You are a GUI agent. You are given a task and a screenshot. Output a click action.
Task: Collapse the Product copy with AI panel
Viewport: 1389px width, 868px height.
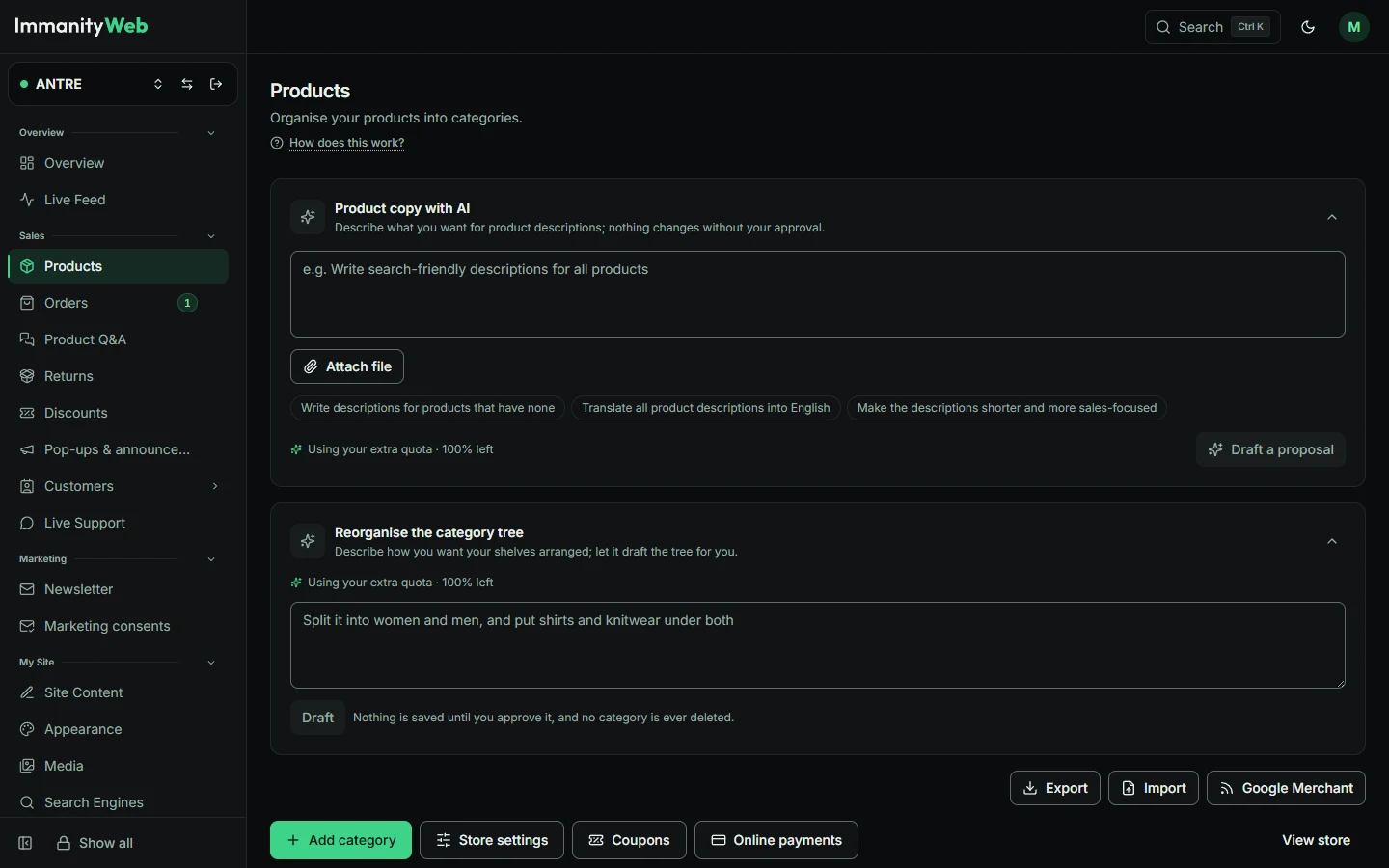tap(1332, 217)
